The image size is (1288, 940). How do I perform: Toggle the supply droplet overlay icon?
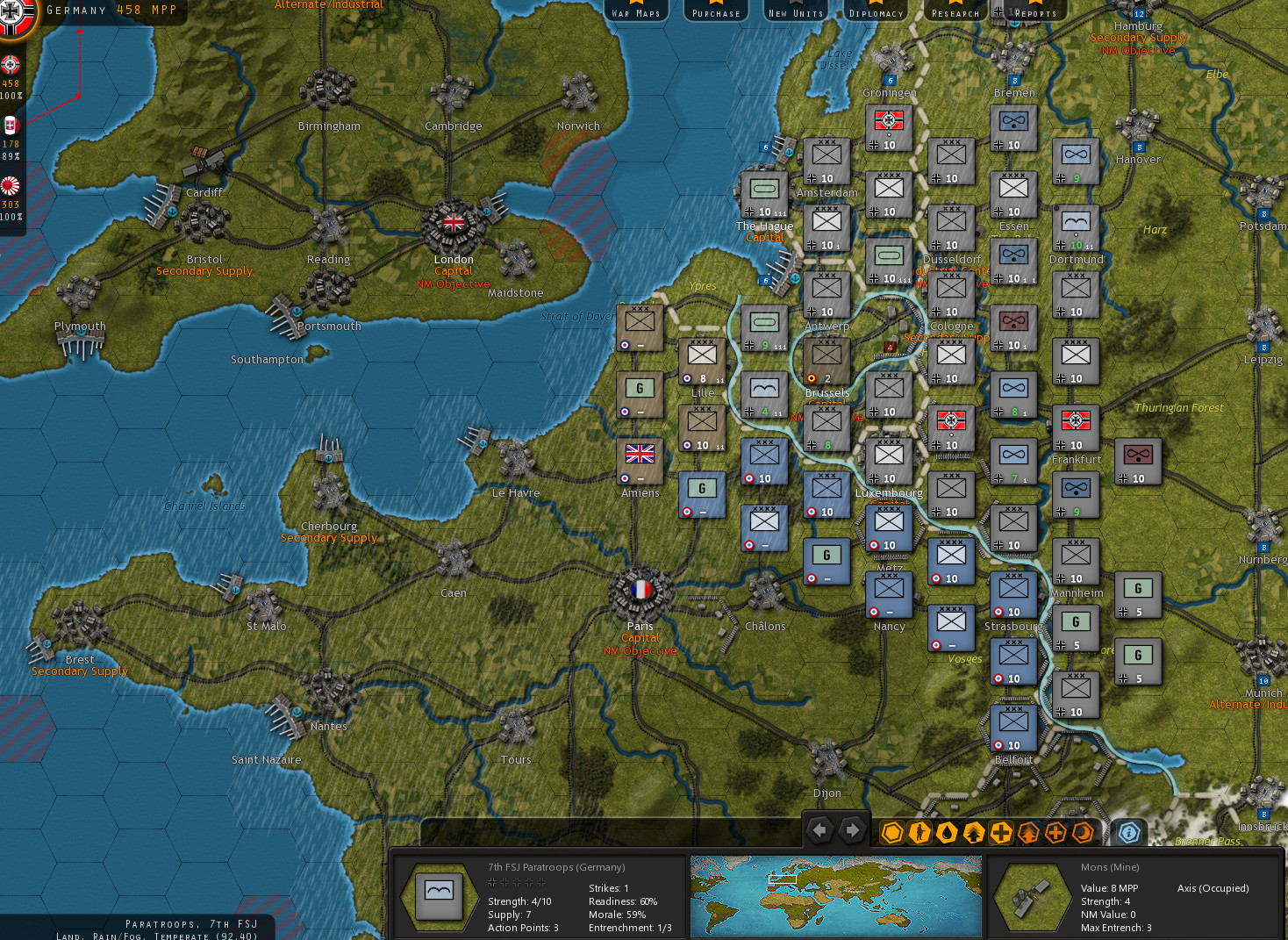(x=946, y=832)
